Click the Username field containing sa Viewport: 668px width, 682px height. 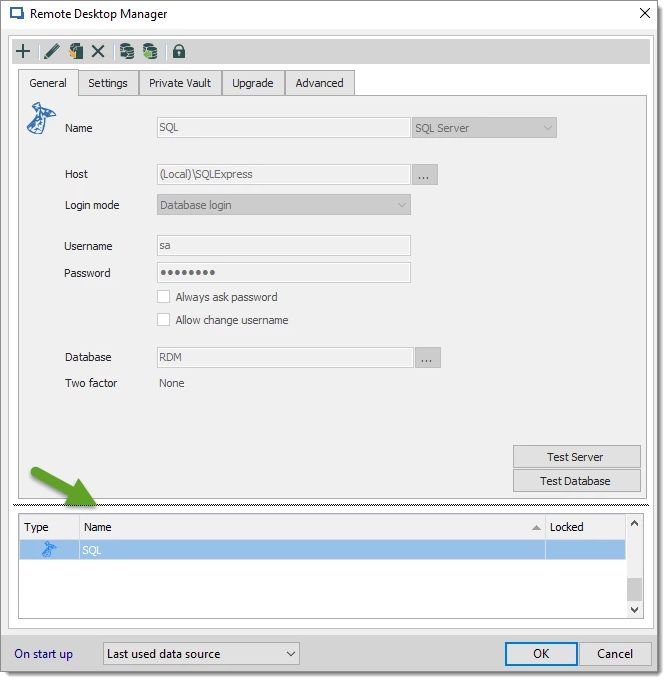pos(285,247)
